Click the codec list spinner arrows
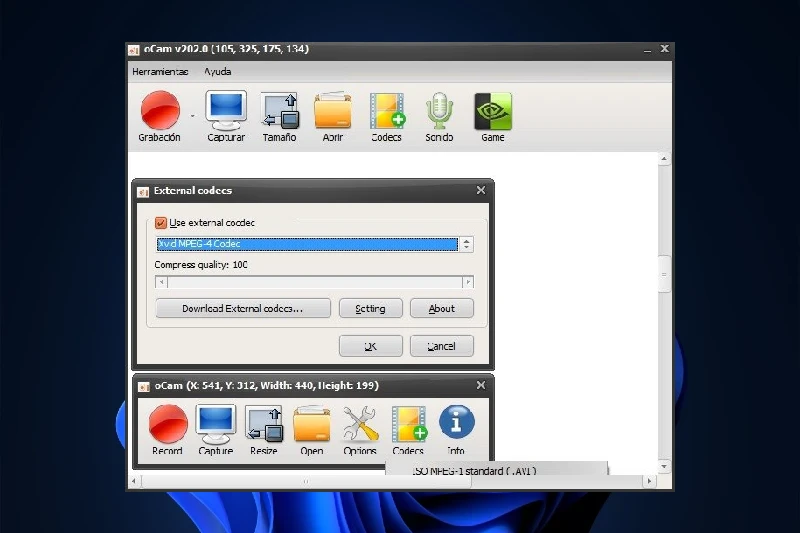Viewport: 800px width, 533px height. tap(466, 244)
